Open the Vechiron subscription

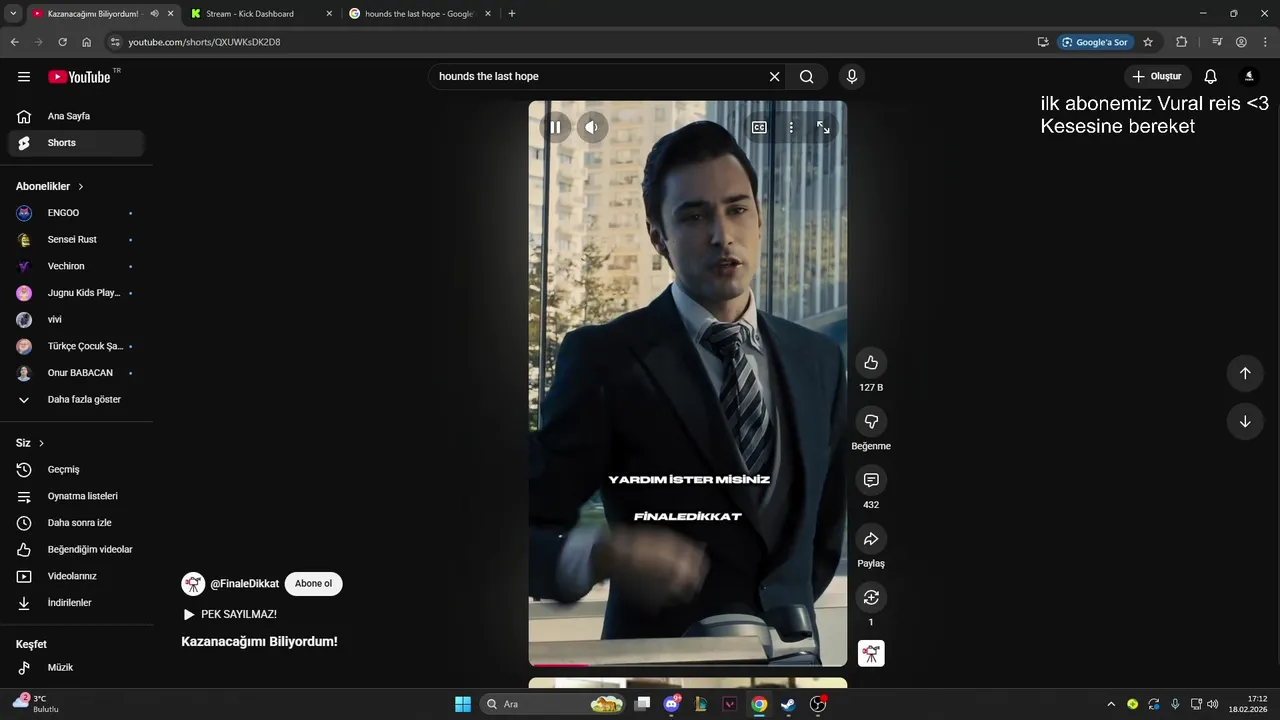(76, 266)
